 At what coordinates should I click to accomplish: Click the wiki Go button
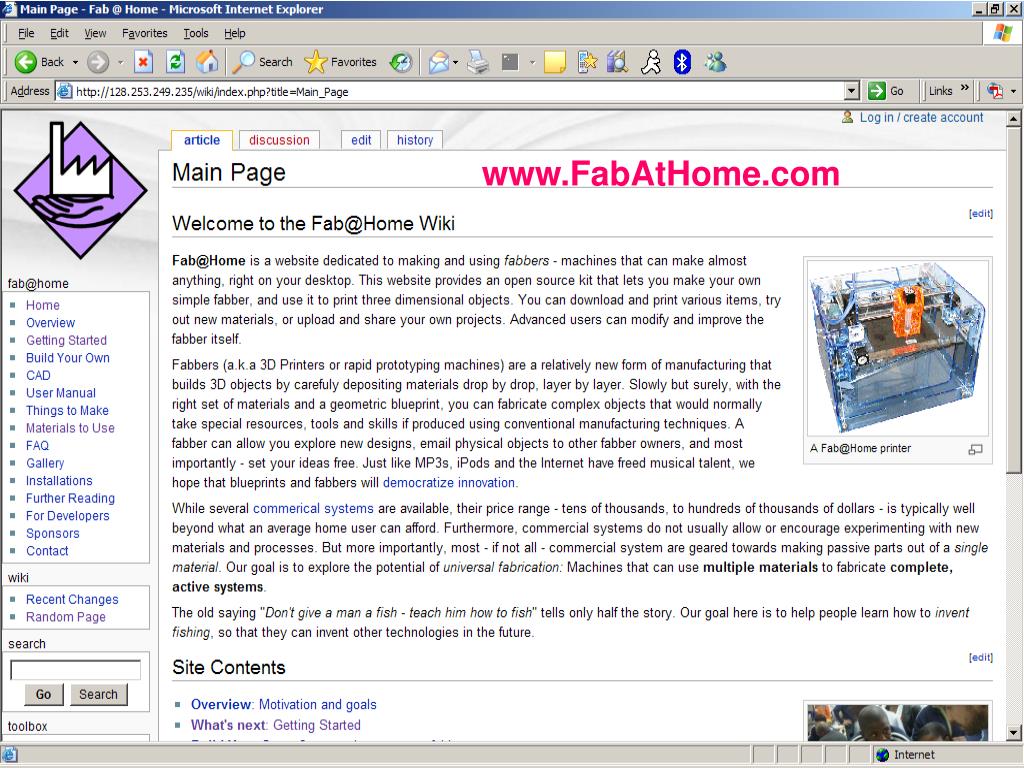pyautogui.click(x=44, y=694)
